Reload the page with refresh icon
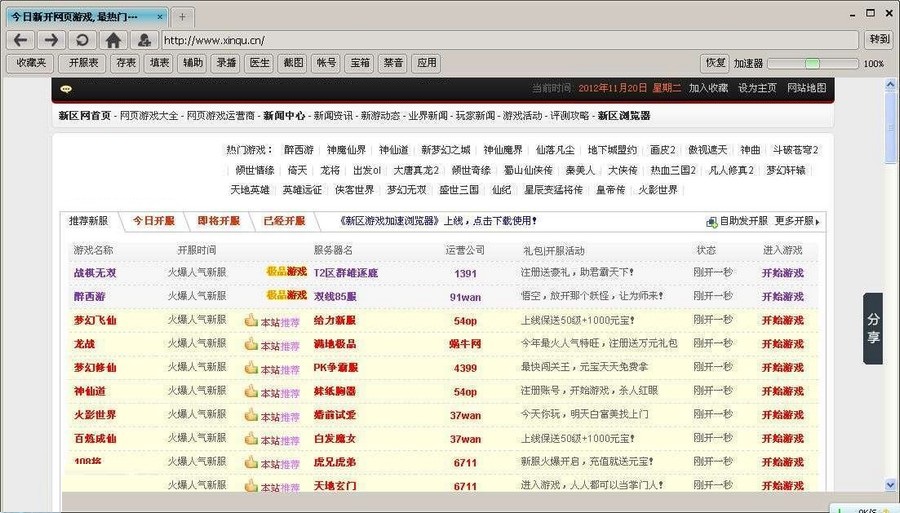Image resolution: width=900 pixels, height=513 pixels. pyautogui.click(x=83, y=40)
